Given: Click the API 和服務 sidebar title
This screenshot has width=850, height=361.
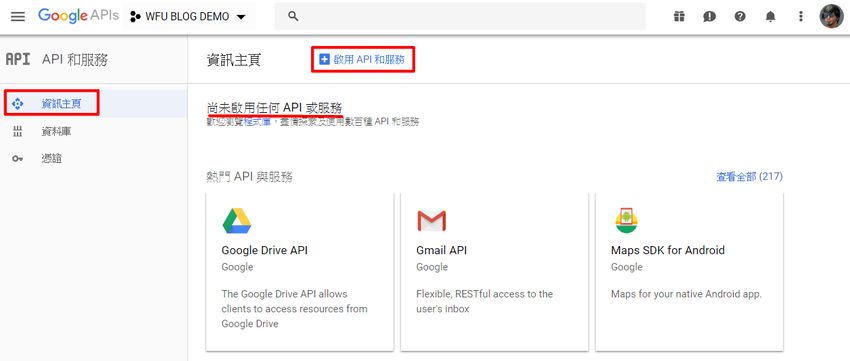Looking at the screenshot, I should coord(75,60).
